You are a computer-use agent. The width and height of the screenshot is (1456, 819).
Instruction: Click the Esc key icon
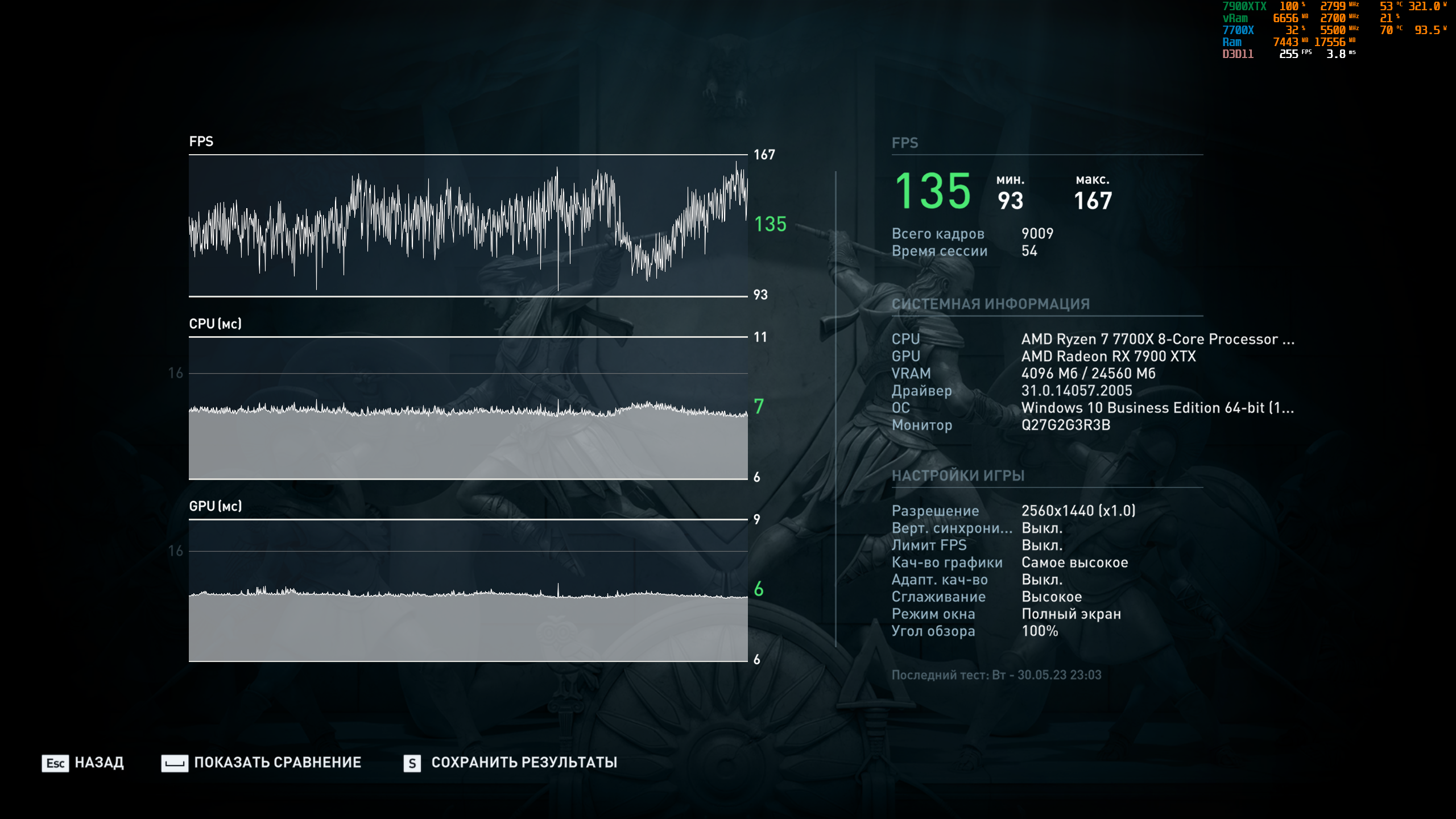click(x=55, y=763)
